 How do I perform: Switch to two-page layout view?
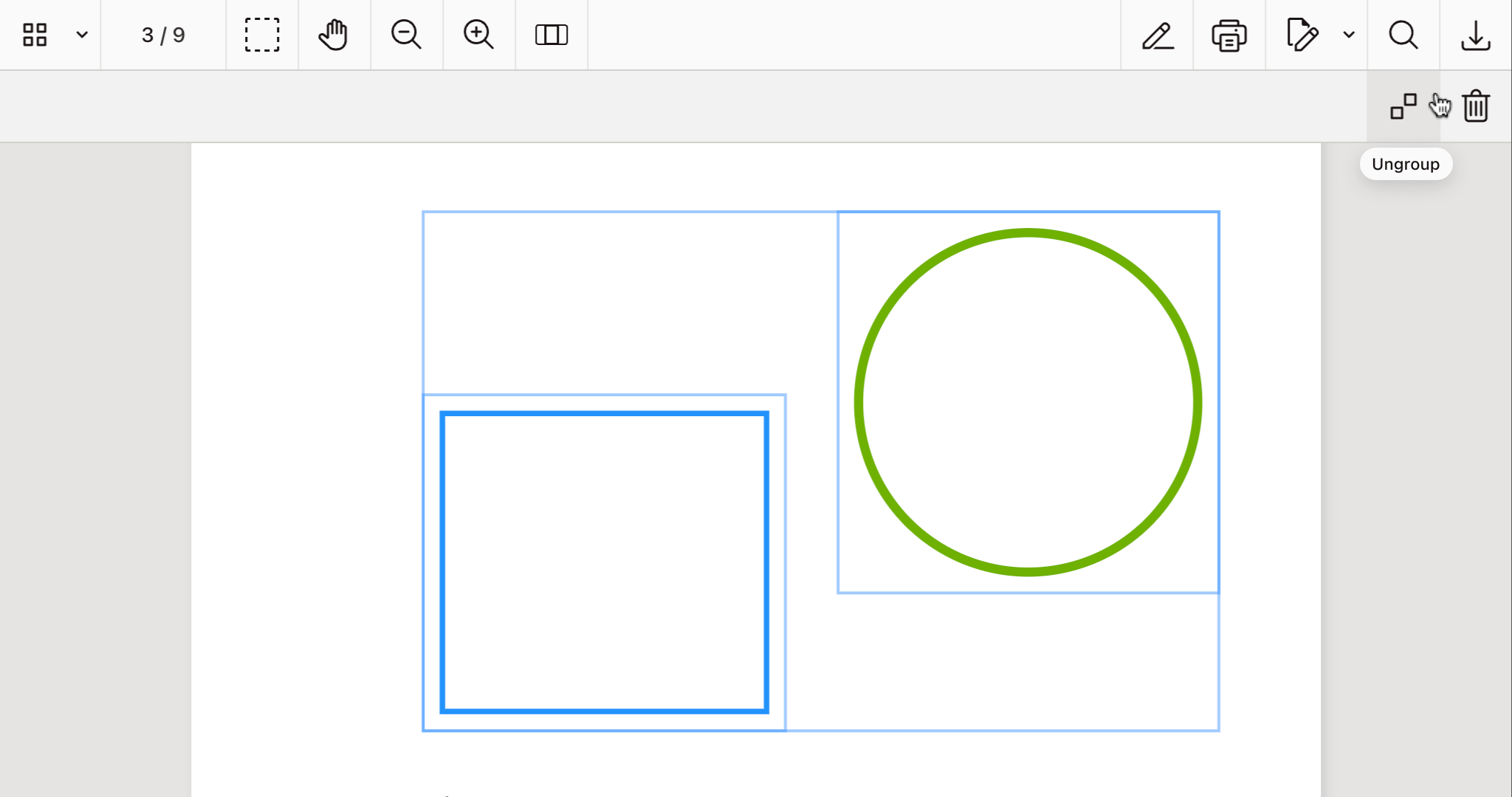(x=551, y=34)
